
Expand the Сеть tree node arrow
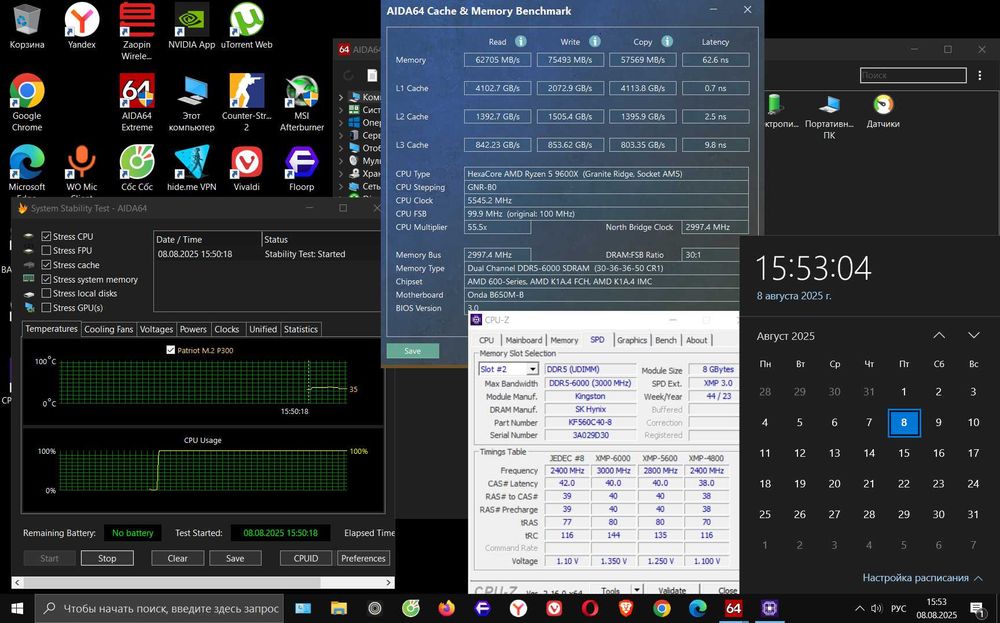coord(341,186)
